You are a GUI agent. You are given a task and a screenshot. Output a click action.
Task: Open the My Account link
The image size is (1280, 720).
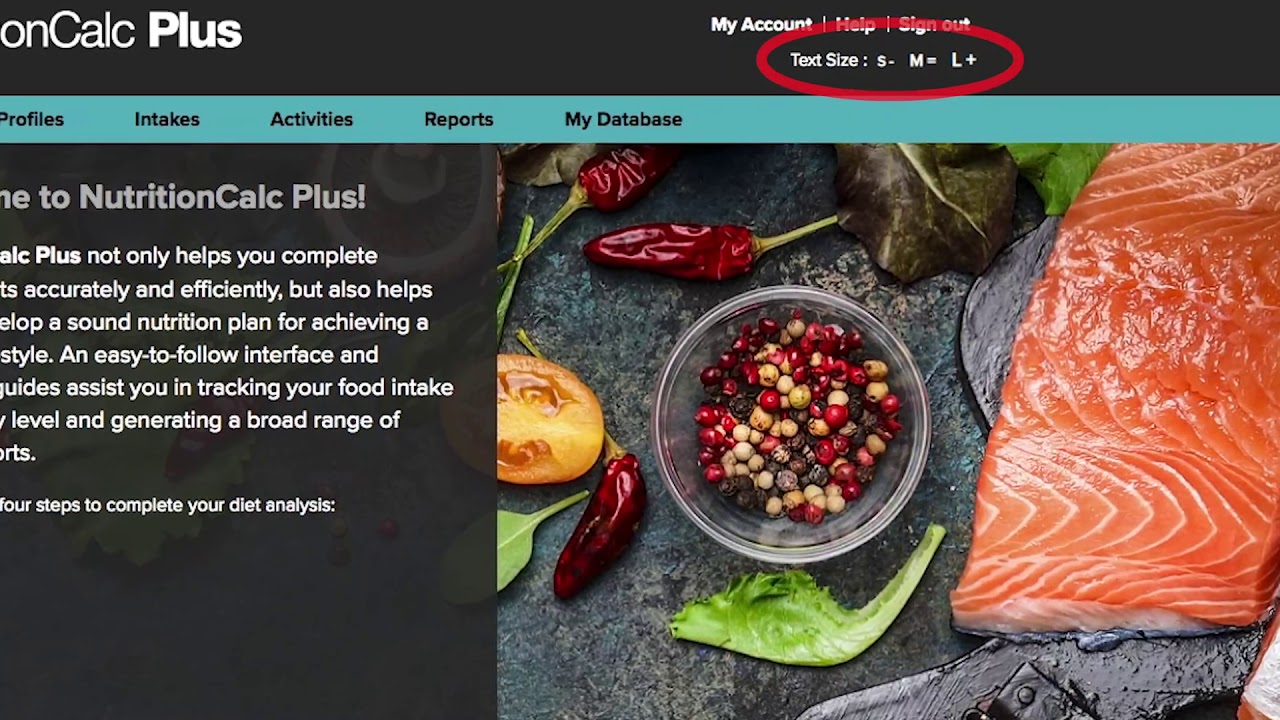761,24
